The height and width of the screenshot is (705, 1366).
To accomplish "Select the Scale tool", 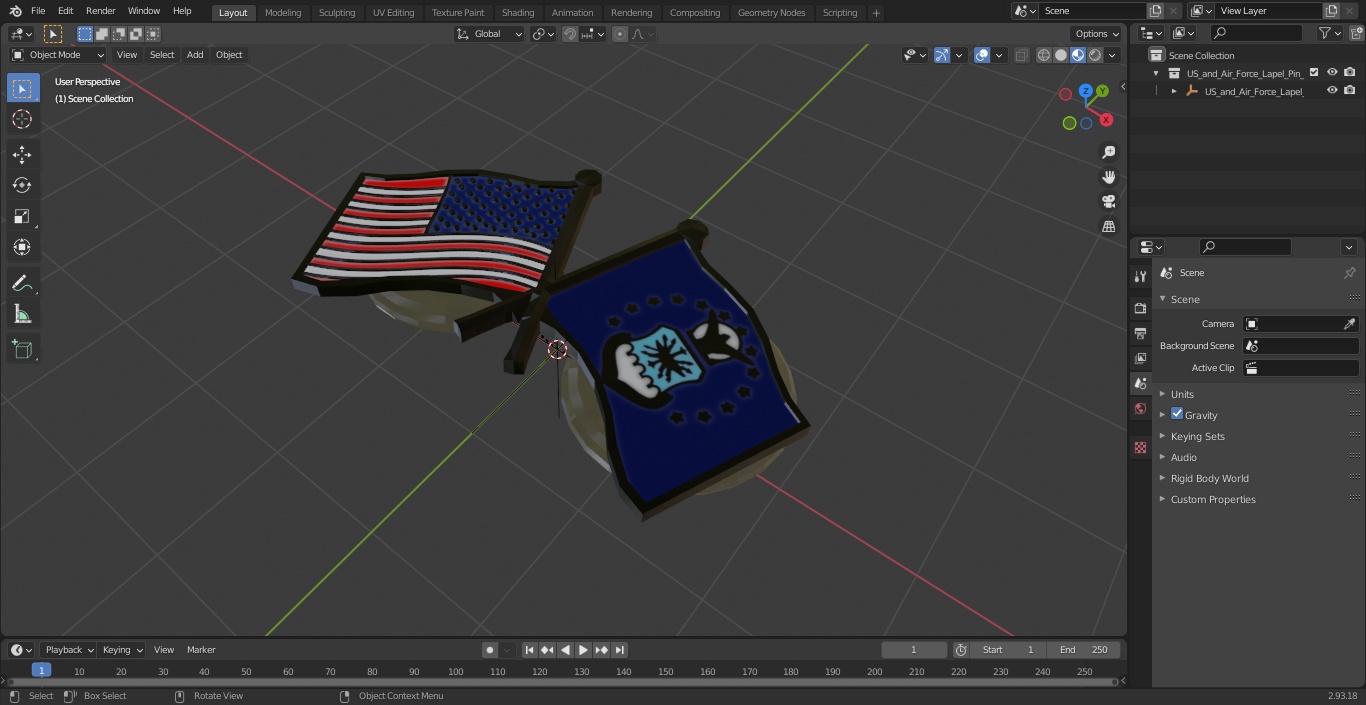I will pyautogui.click(x=22, y=216).
